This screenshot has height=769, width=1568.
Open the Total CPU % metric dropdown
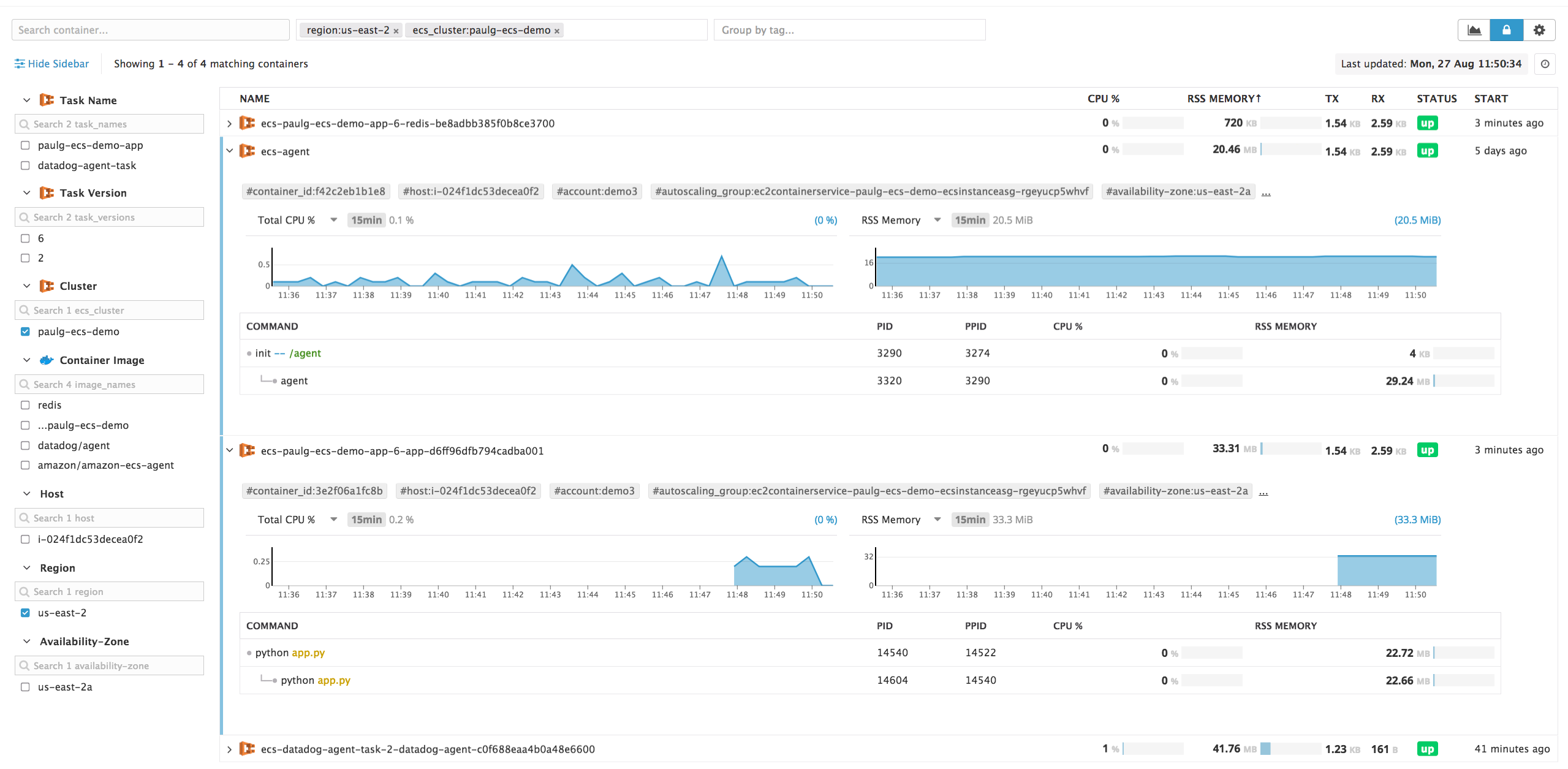point(334,220)
